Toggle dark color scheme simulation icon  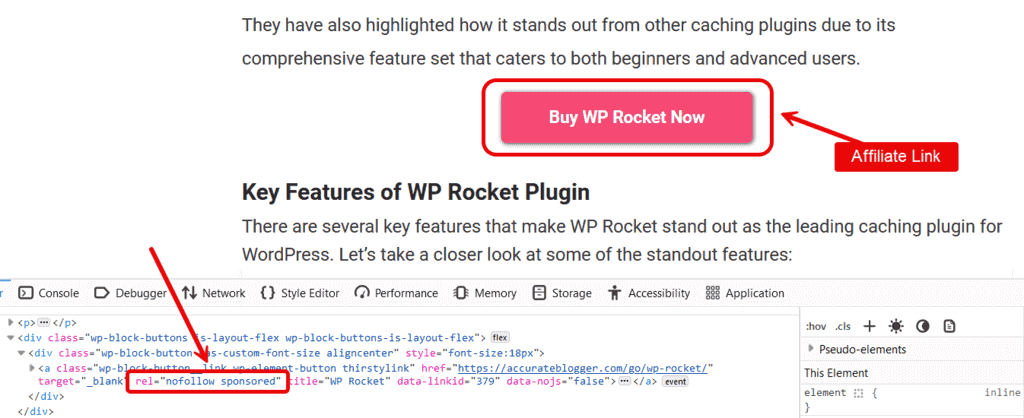tap(922, 326)
